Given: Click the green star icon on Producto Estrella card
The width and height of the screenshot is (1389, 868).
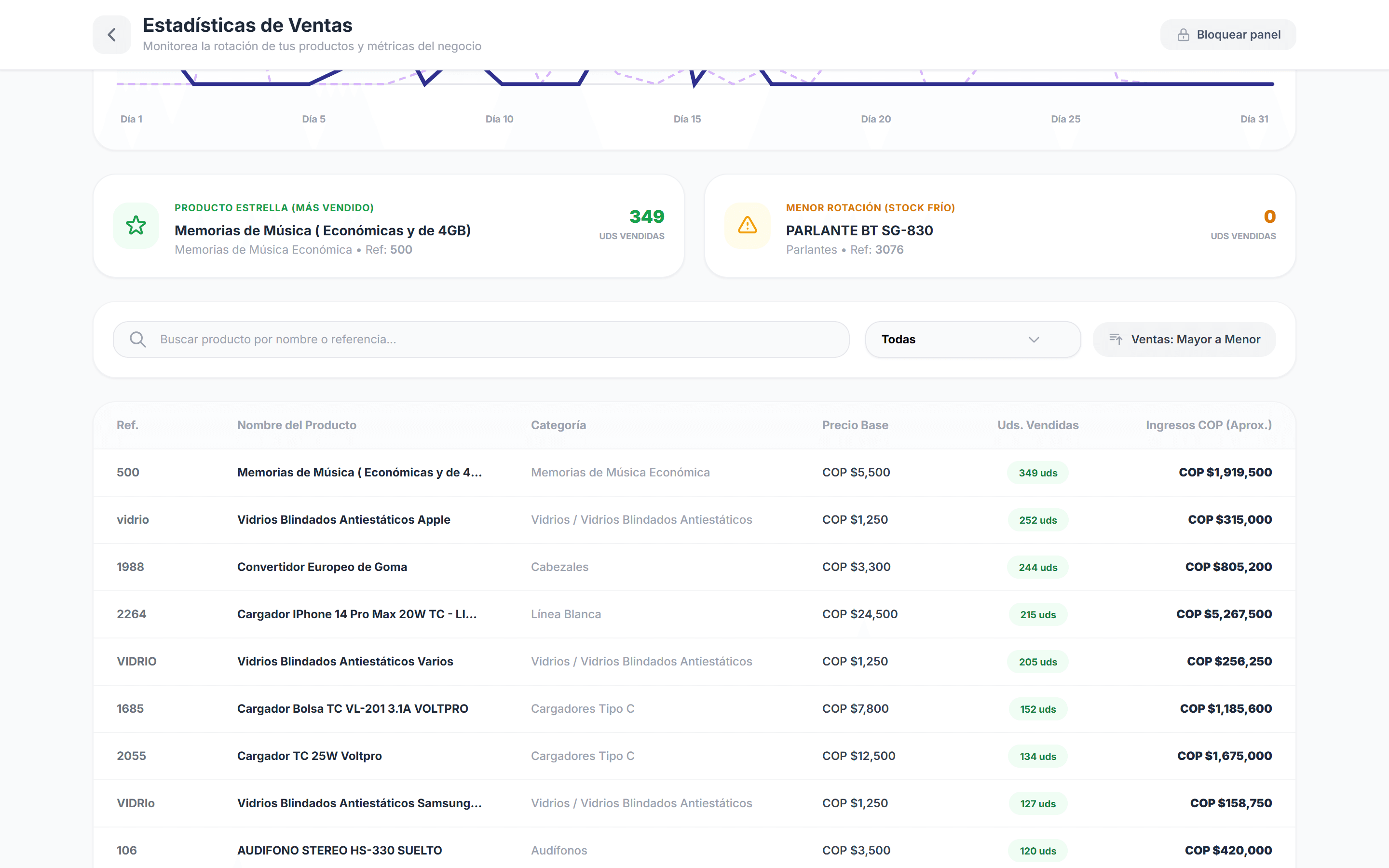Looking at the screenshot, I should (136, 225).
